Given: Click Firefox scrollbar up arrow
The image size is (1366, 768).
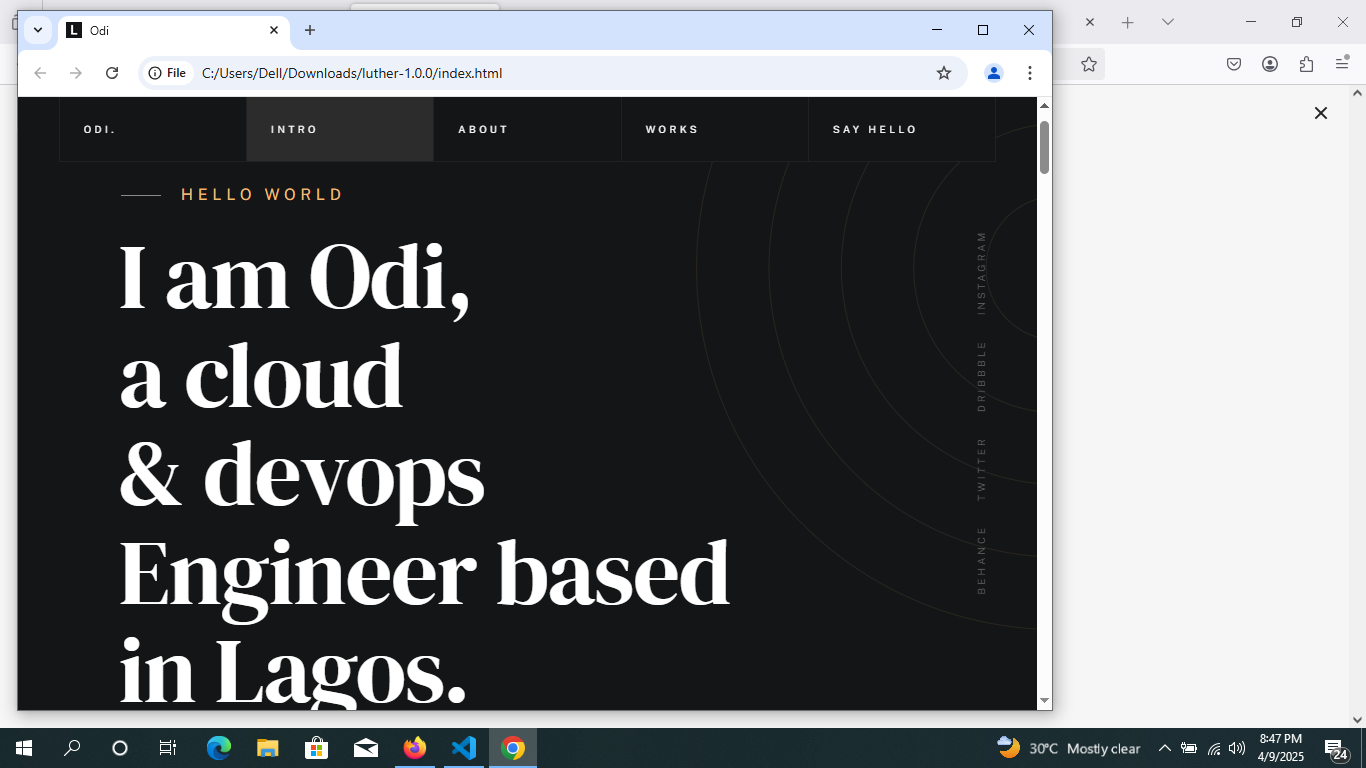Looking at the screenshot, I should pos(1357,94).
